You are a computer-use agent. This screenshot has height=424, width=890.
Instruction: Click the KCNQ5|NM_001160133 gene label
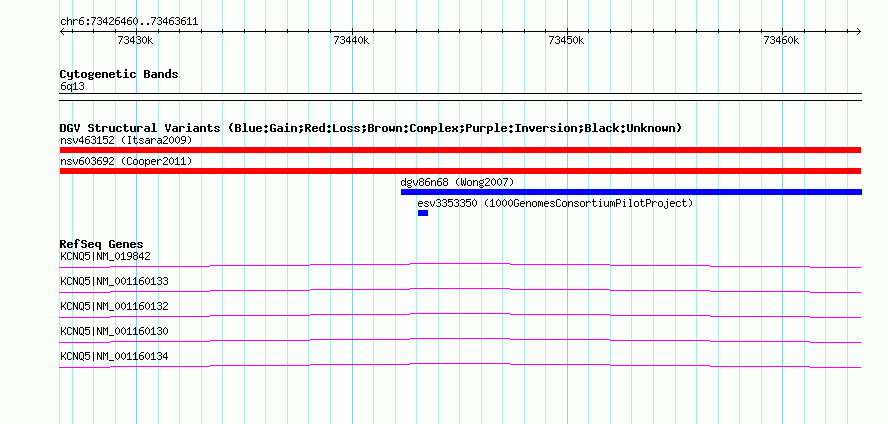pyautogui.click(x=114, y=281)
